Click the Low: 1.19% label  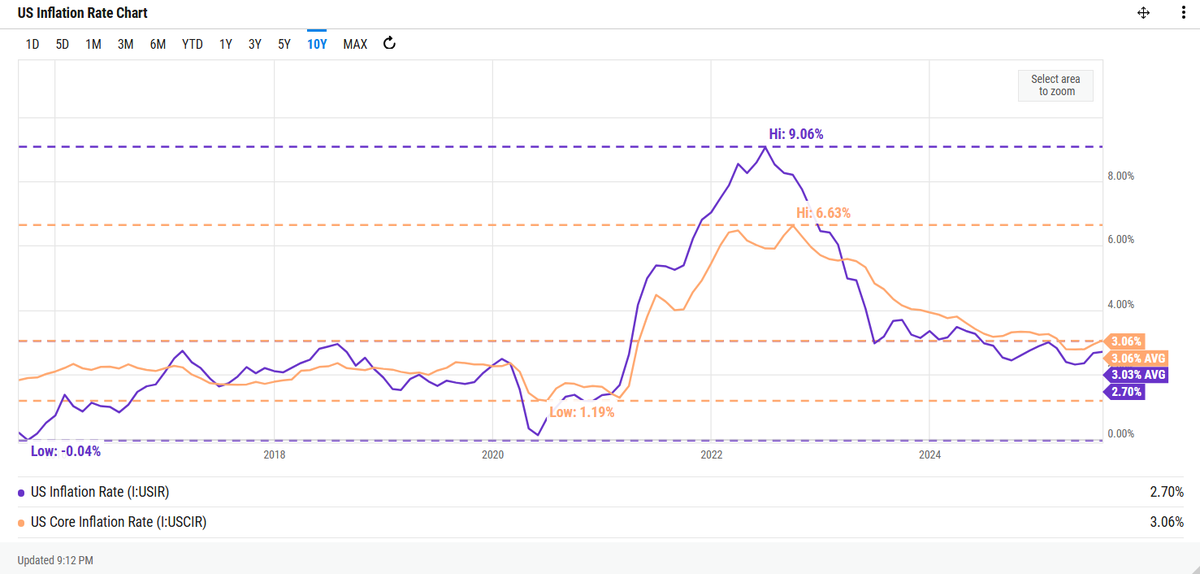[x=581, y=412]
